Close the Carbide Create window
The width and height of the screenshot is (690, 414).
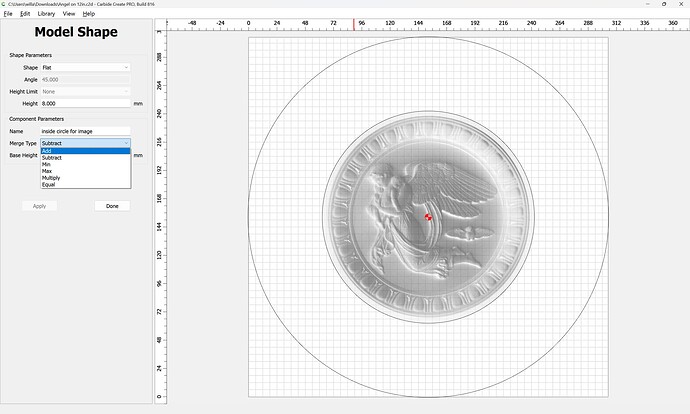point(681,4)
